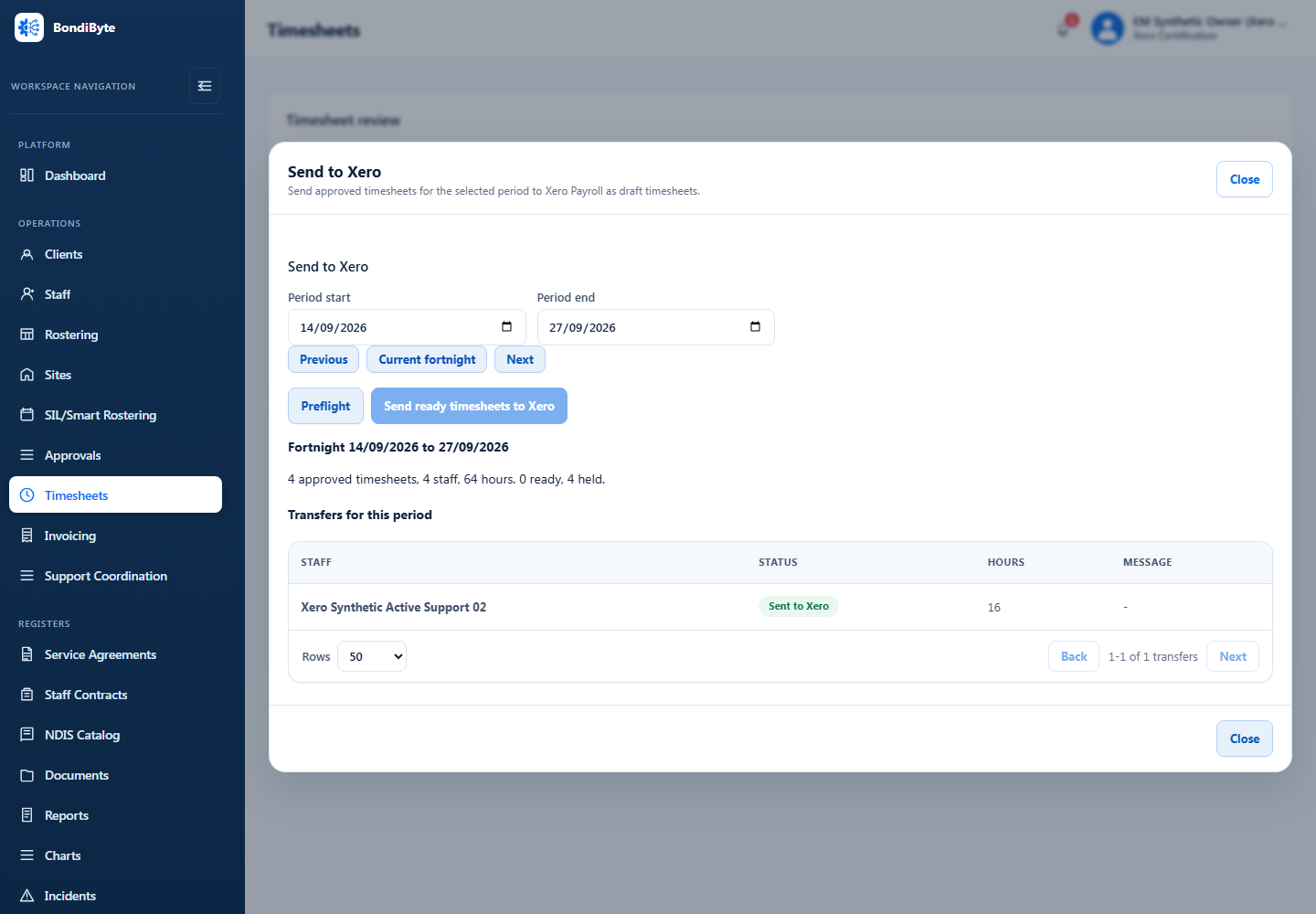Click the Incidents warning triangle icon

point(27,896)
